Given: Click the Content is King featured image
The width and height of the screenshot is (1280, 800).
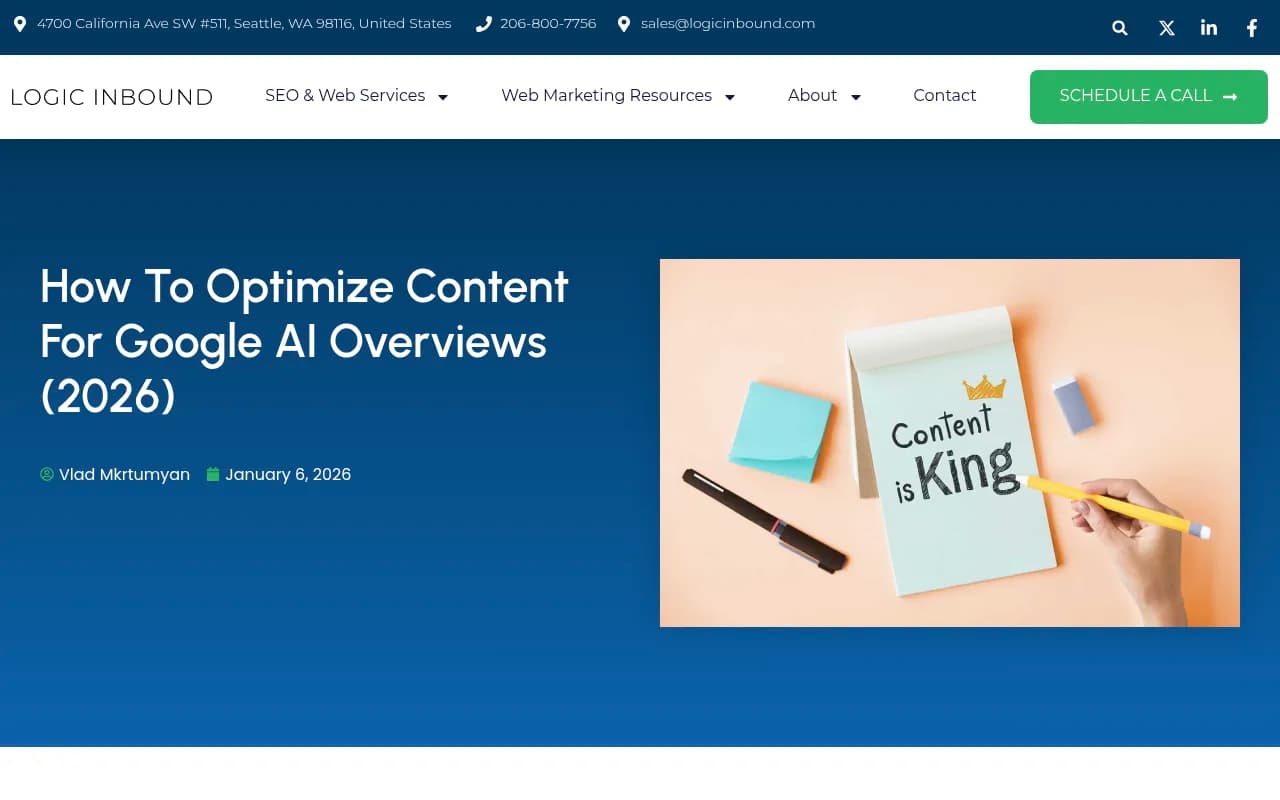Looking at the screenshot, I should click(x=950, y=443).
